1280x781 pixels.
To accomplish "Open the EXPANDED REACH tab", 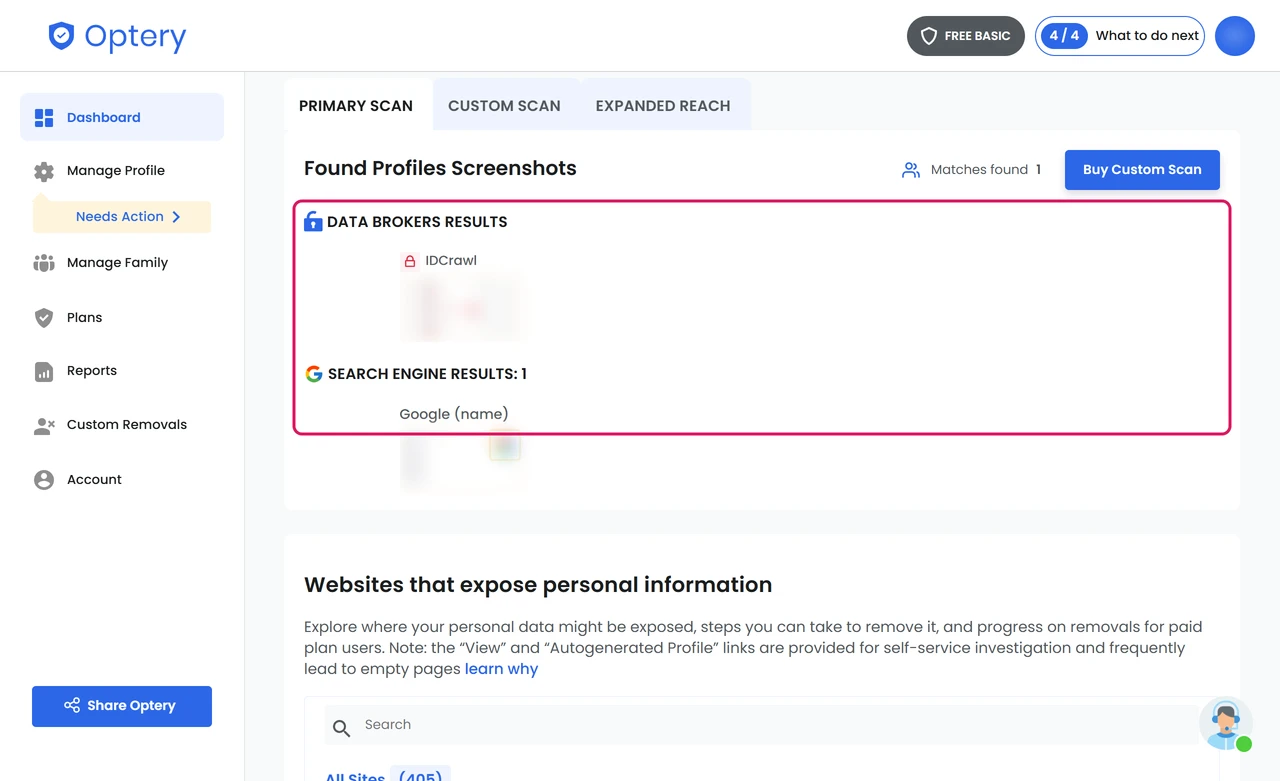I will tap(663, 106).
